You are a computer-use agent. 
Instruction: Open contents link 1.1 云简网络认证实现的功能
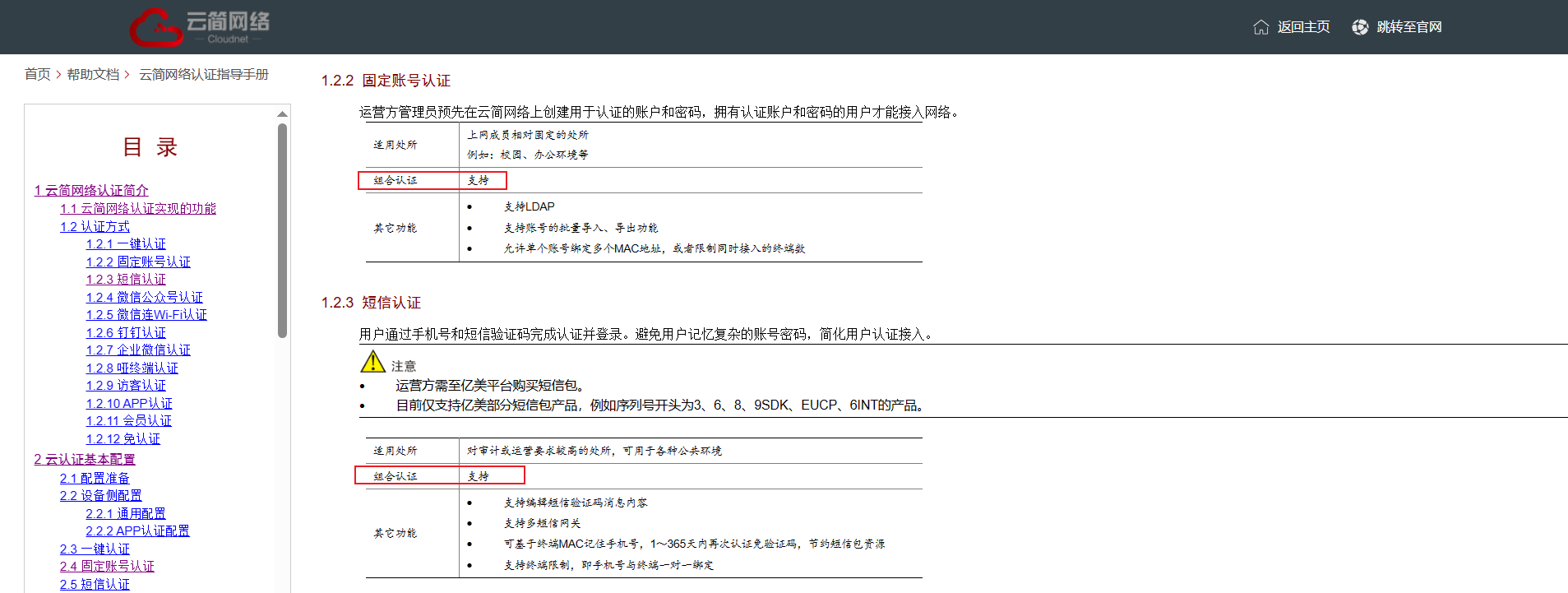point(138,208)
